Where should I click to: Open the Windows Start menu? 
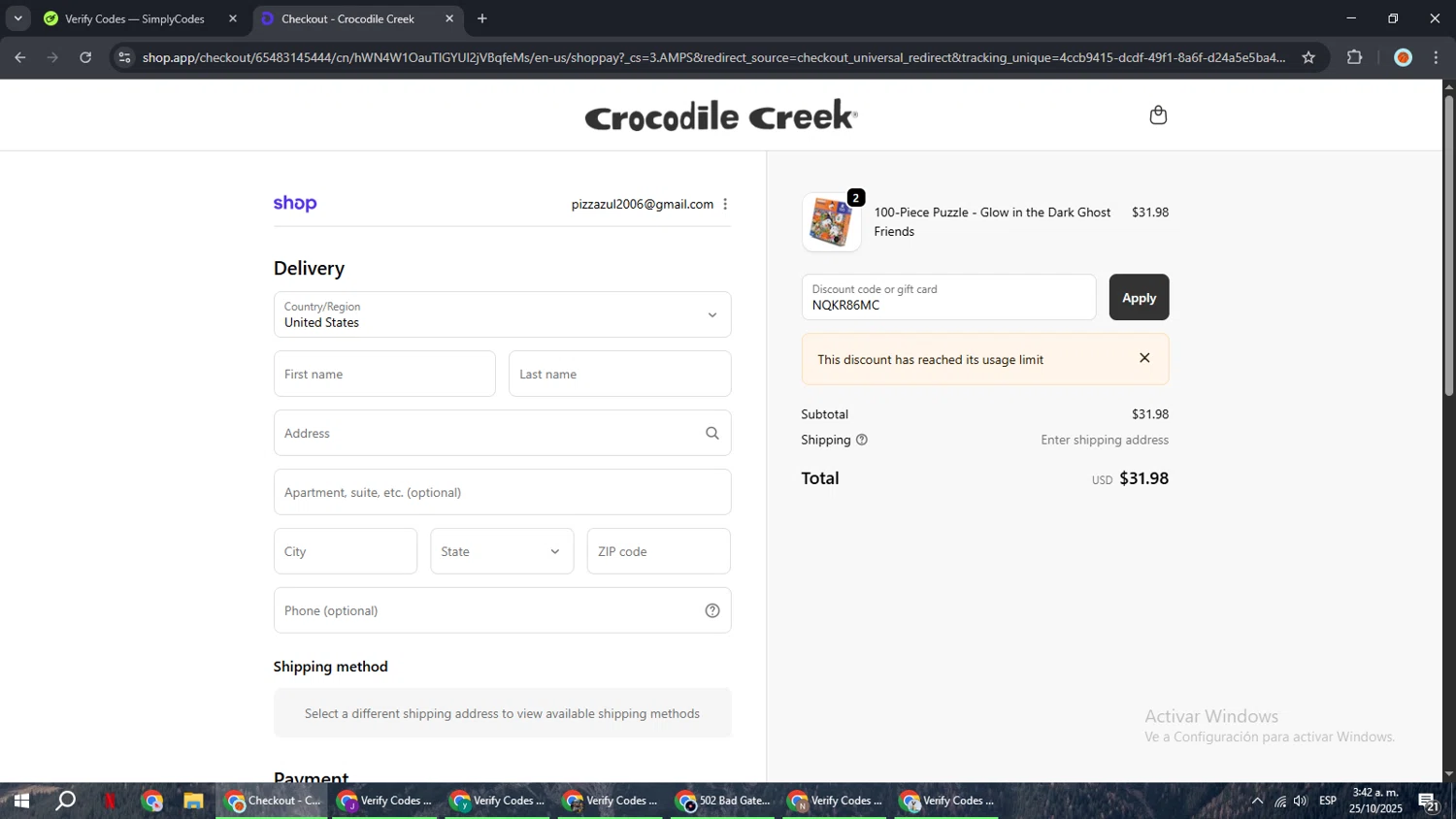click(x=20, y=801)
